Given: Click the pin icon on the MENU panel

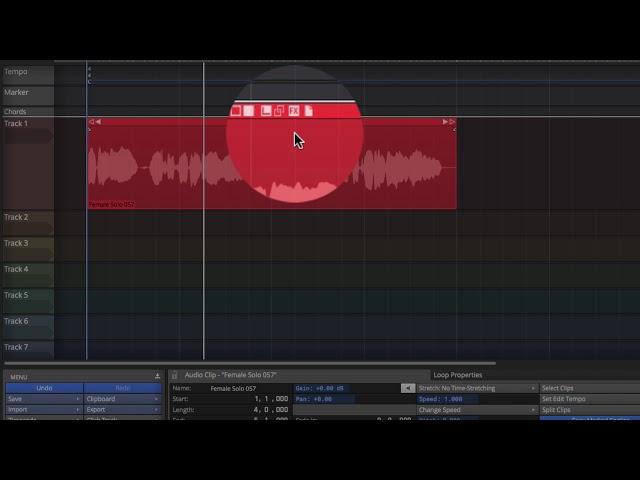Looking at the screenshot, I should (x=157, y=376).
